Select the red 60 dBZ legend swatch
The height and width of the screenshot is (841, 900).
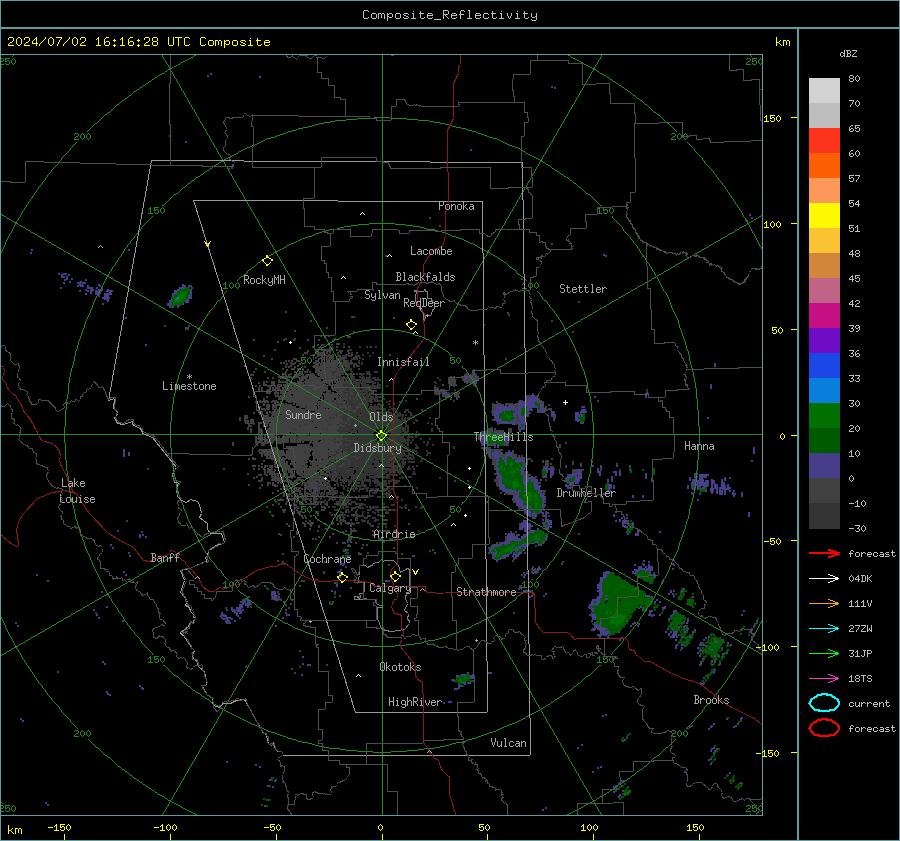(824, 141)
